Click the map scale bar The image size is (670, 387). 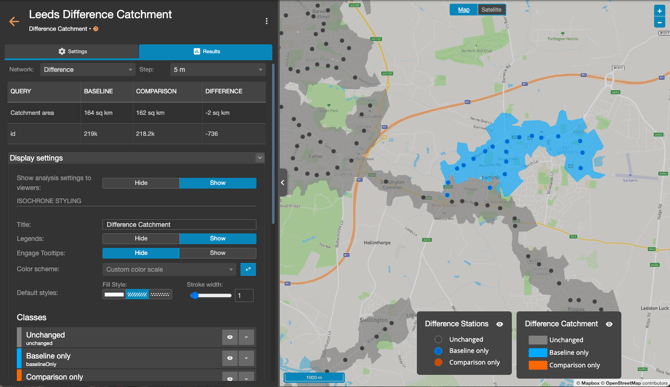pyautogui.click(x=314, y=378)
